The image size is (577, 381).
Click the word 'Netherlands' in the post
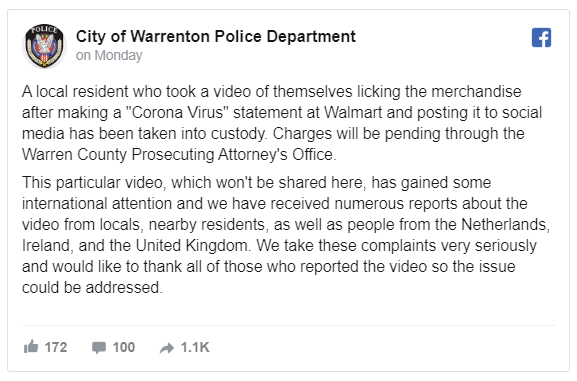tap(505, 225)
